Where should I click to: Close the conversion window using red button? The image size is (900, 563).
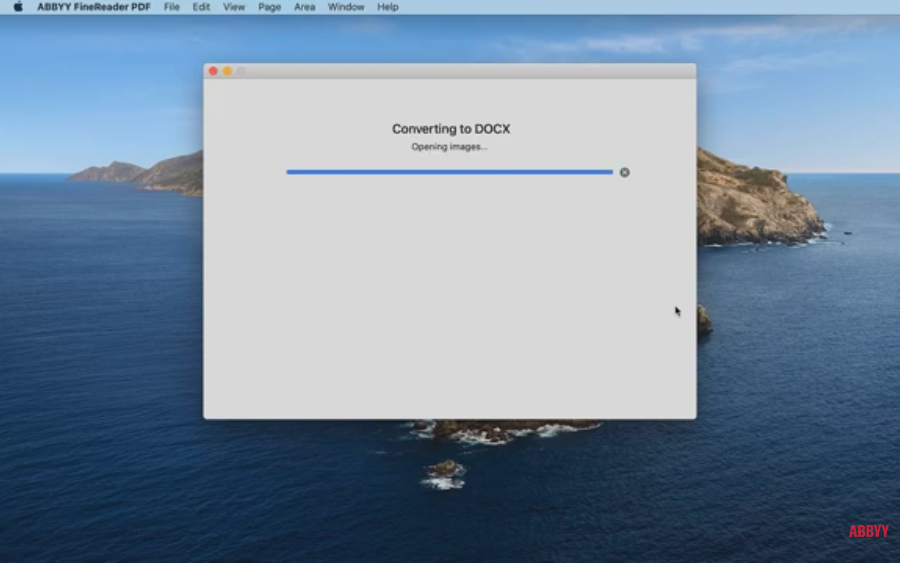click(213, 71)
